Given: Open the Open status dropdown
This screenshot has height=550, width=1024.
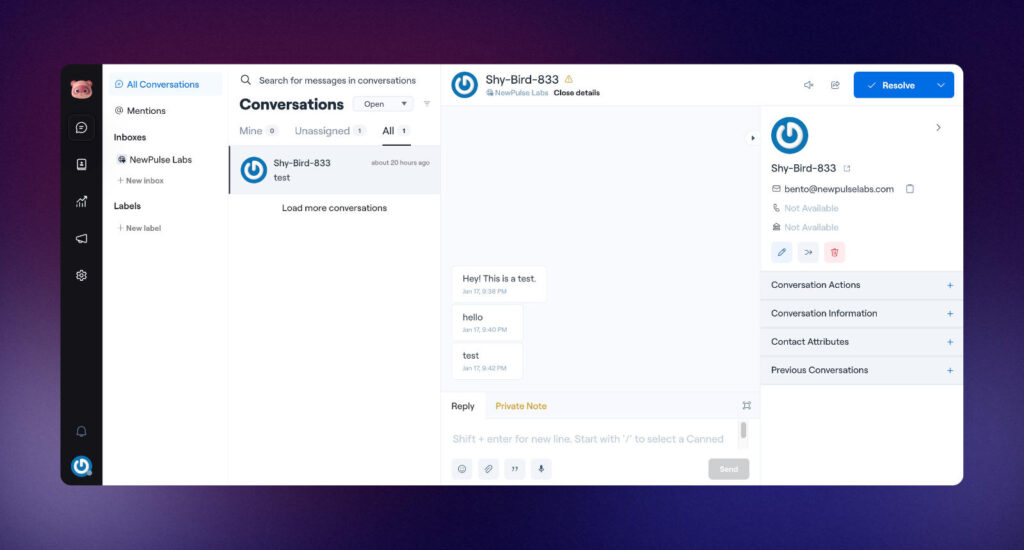Looking at the screenshot, I should click(x=384, y=104).
